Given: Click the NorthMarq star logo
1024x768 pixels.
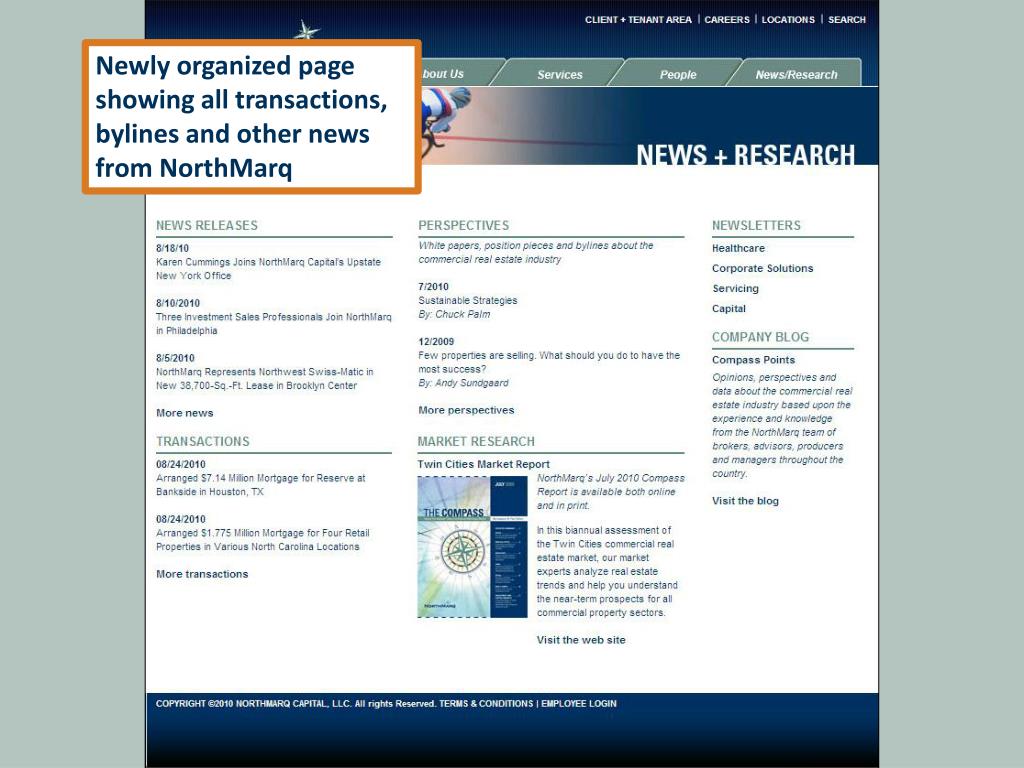Looking at the screenshot, I should (x=306, y=30).
